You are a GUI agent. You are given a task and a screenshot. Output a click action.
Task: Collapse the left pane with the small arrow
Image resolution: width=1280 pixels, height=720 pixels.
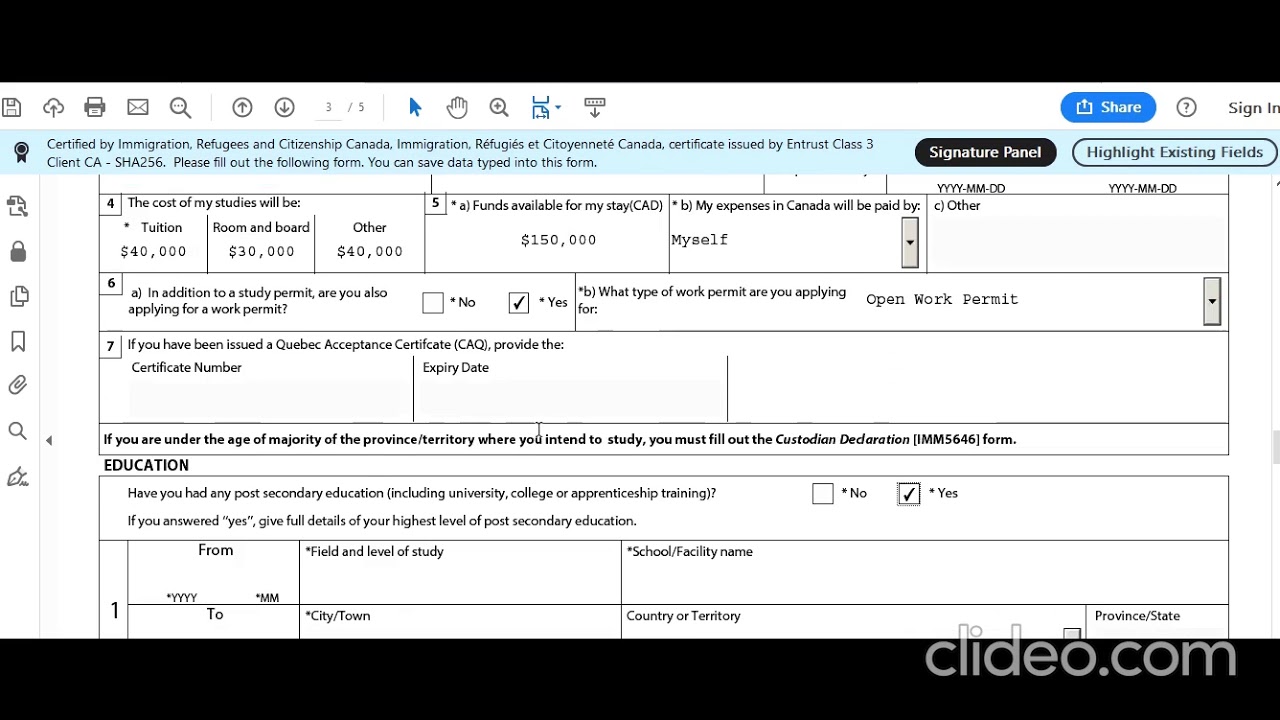tap(49, 440)
